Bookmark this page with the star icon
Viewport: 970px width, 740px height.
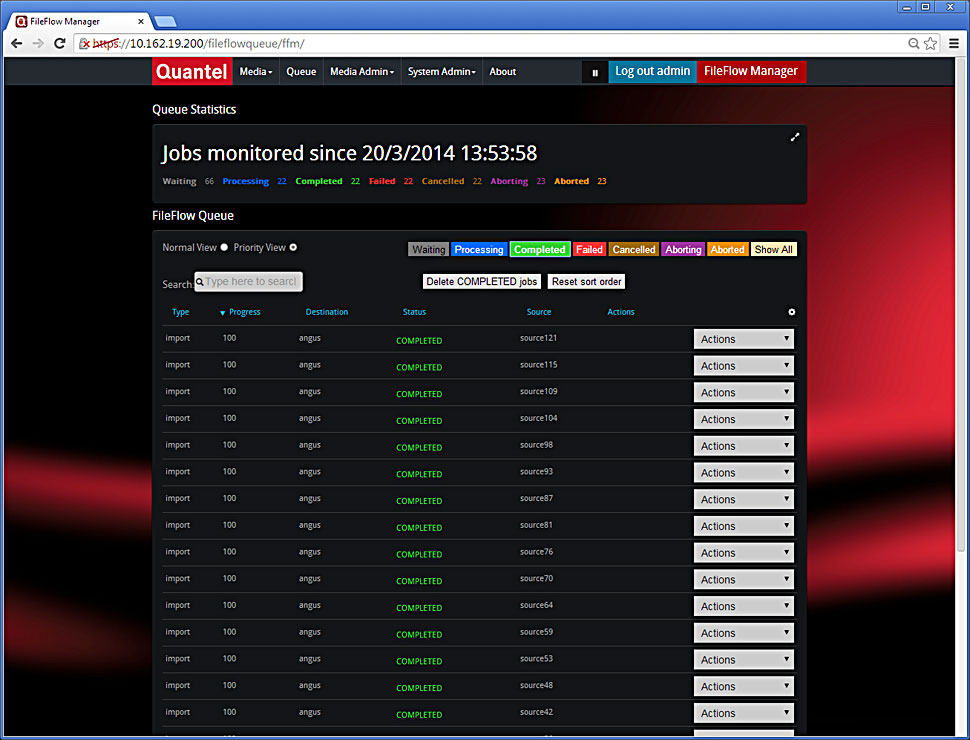pyautogui.click(x=930, y=43)
